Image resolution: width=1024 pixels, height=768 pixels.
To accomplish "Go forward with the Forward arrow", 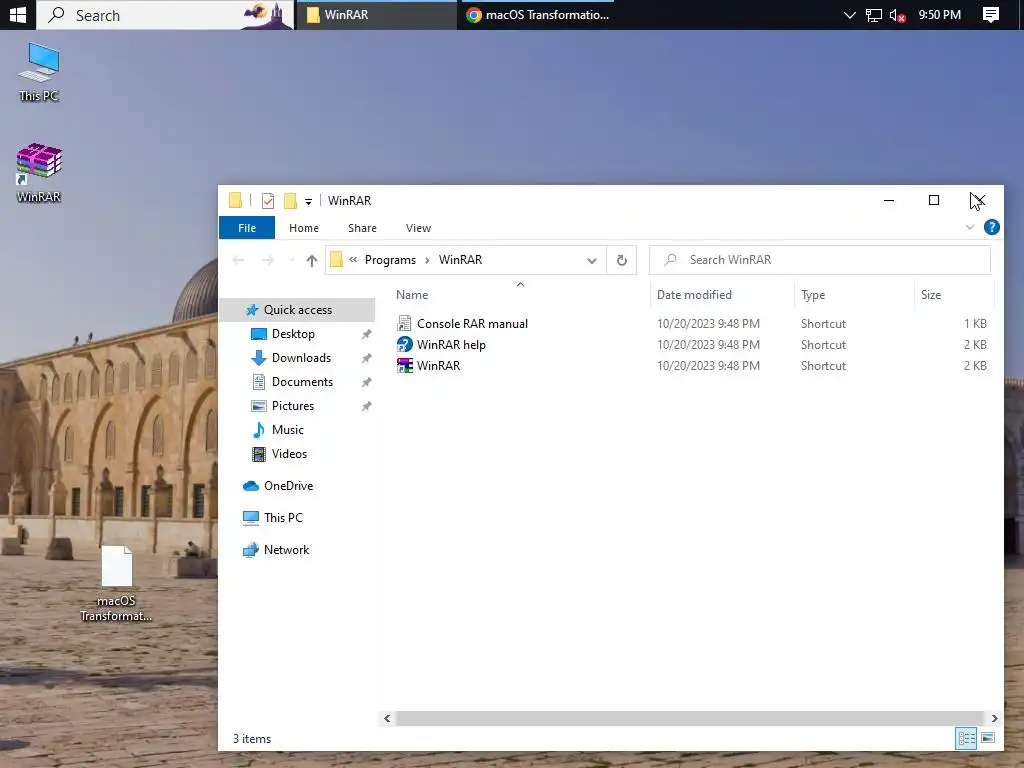I will [267, 261].
